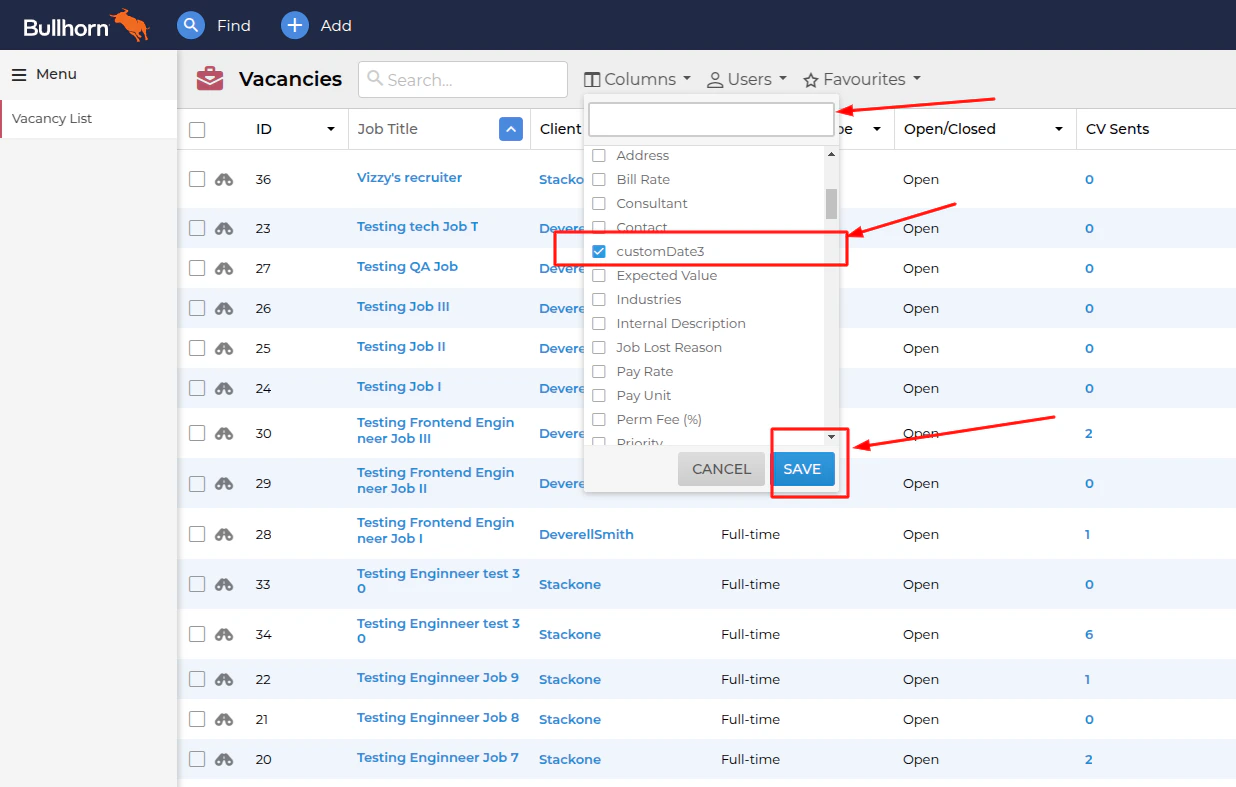Click the Vacancies briefcase icon

(x=210, y=79)
